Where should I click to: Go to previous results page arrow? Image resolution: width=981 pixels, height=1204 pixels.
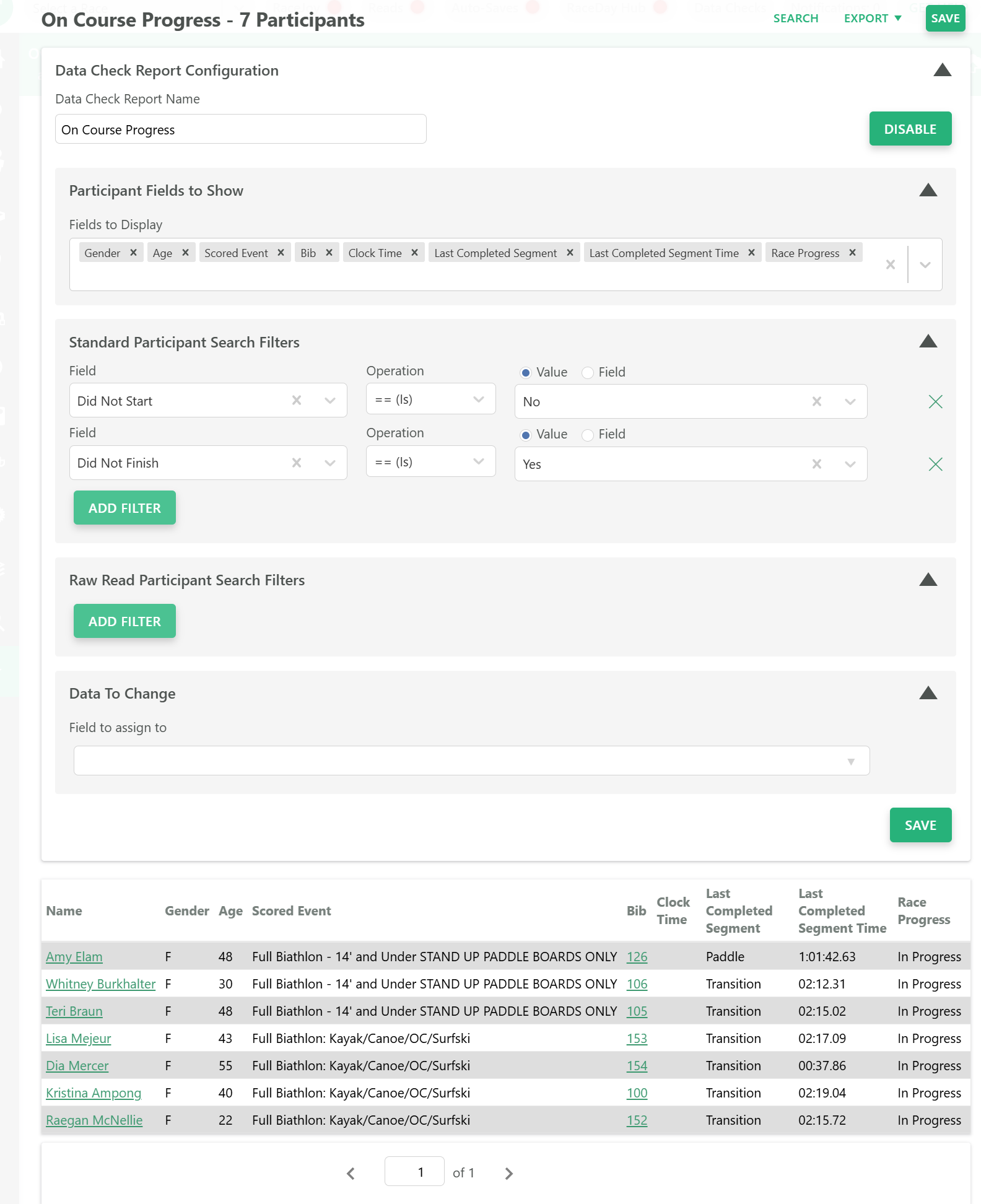[x=351, y=1173]
